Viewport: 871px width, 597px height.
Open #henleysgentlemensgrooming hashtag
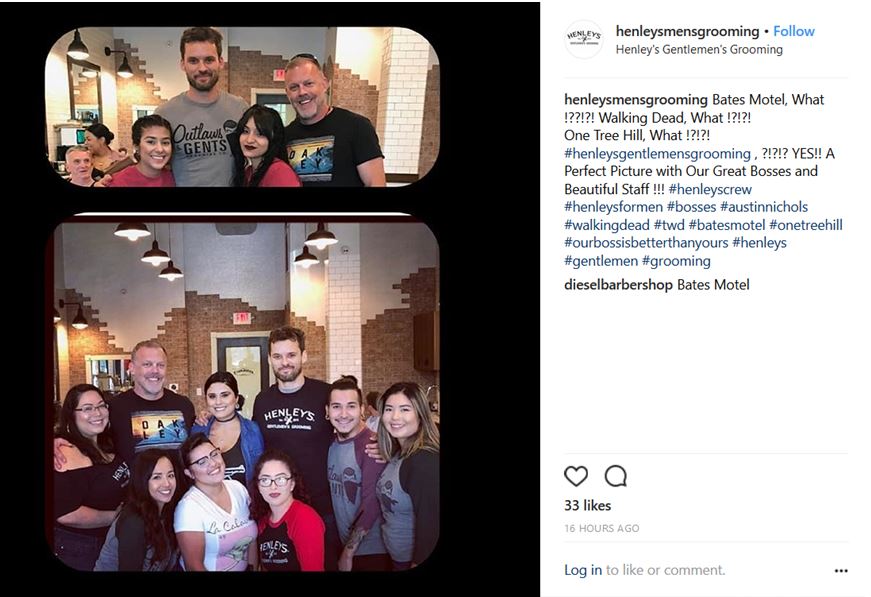click(x=657, y=153)
